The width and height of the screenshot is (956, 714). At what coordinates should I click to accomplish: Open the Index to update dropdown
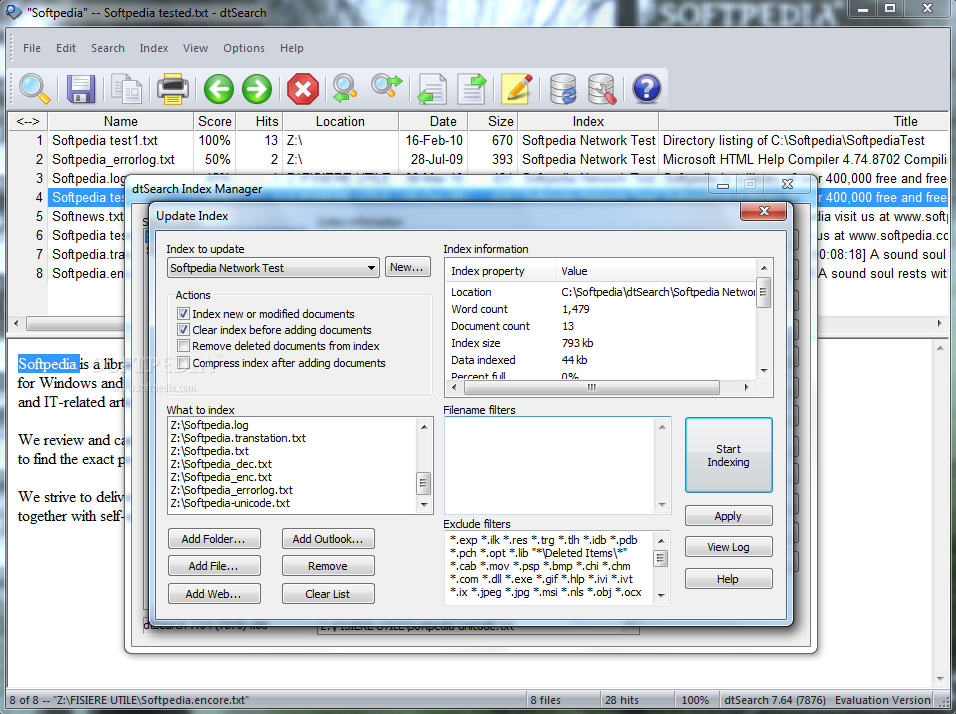tap(273, 268)
